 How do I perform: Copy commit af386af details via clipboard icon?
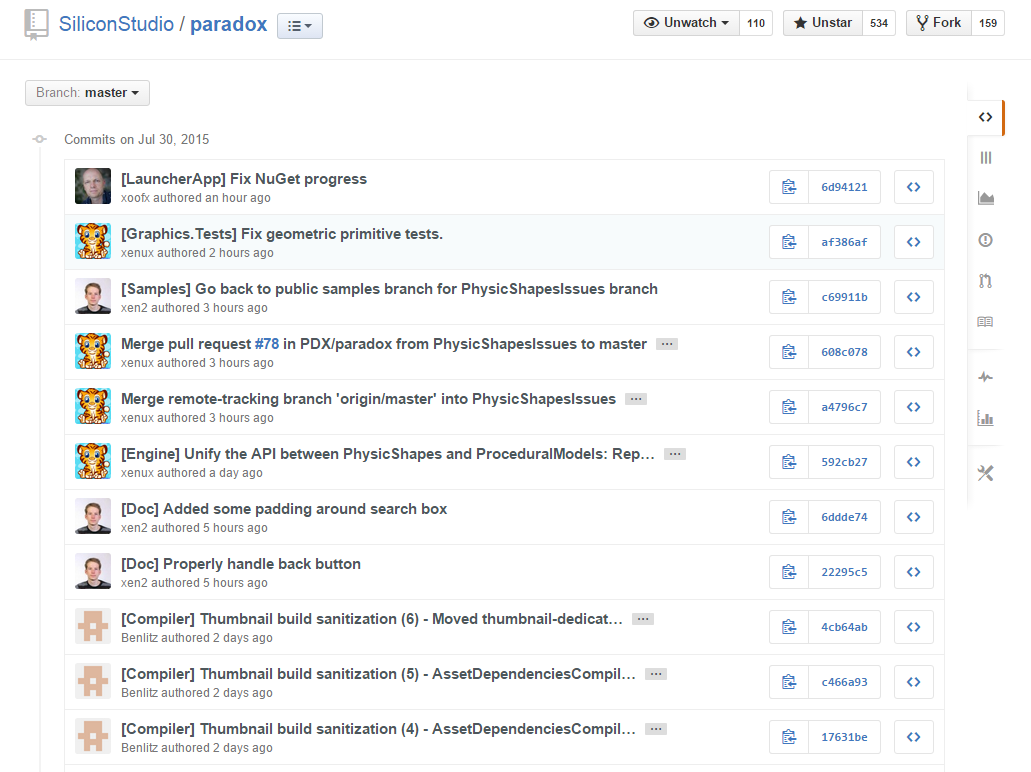click(788, 241)
